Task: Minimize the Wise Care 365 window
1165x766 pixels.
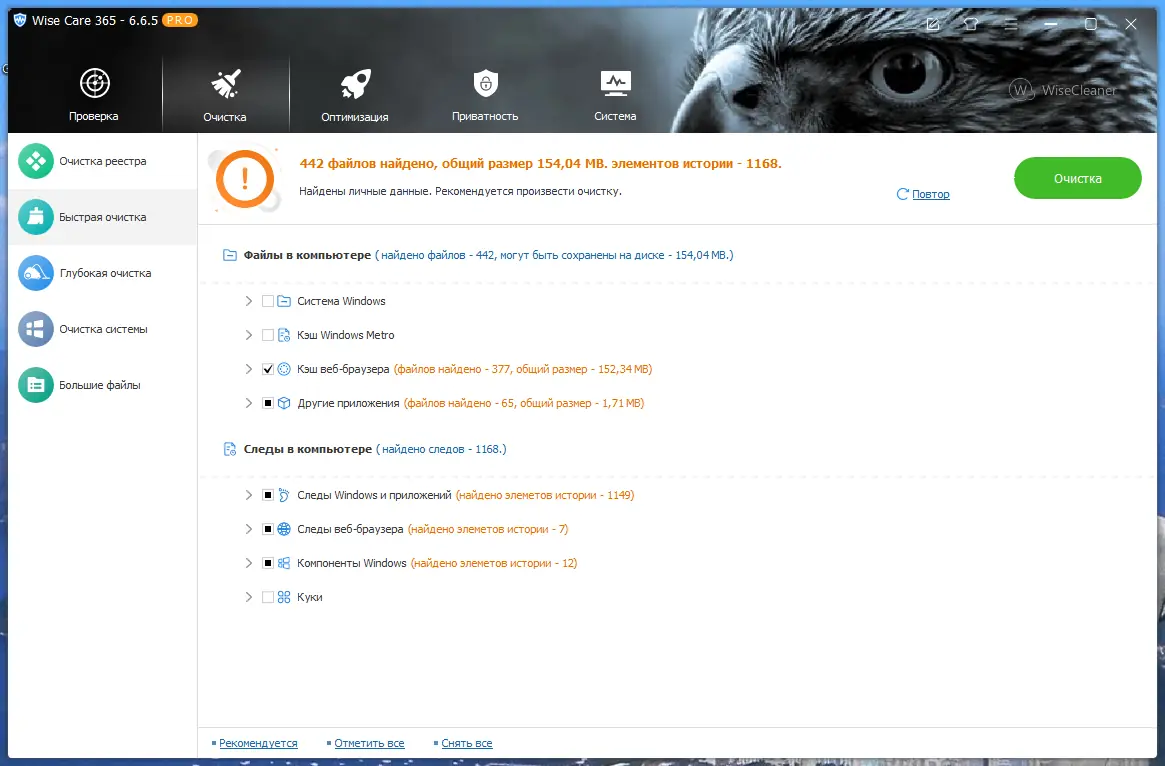Action: [1051, 25]
